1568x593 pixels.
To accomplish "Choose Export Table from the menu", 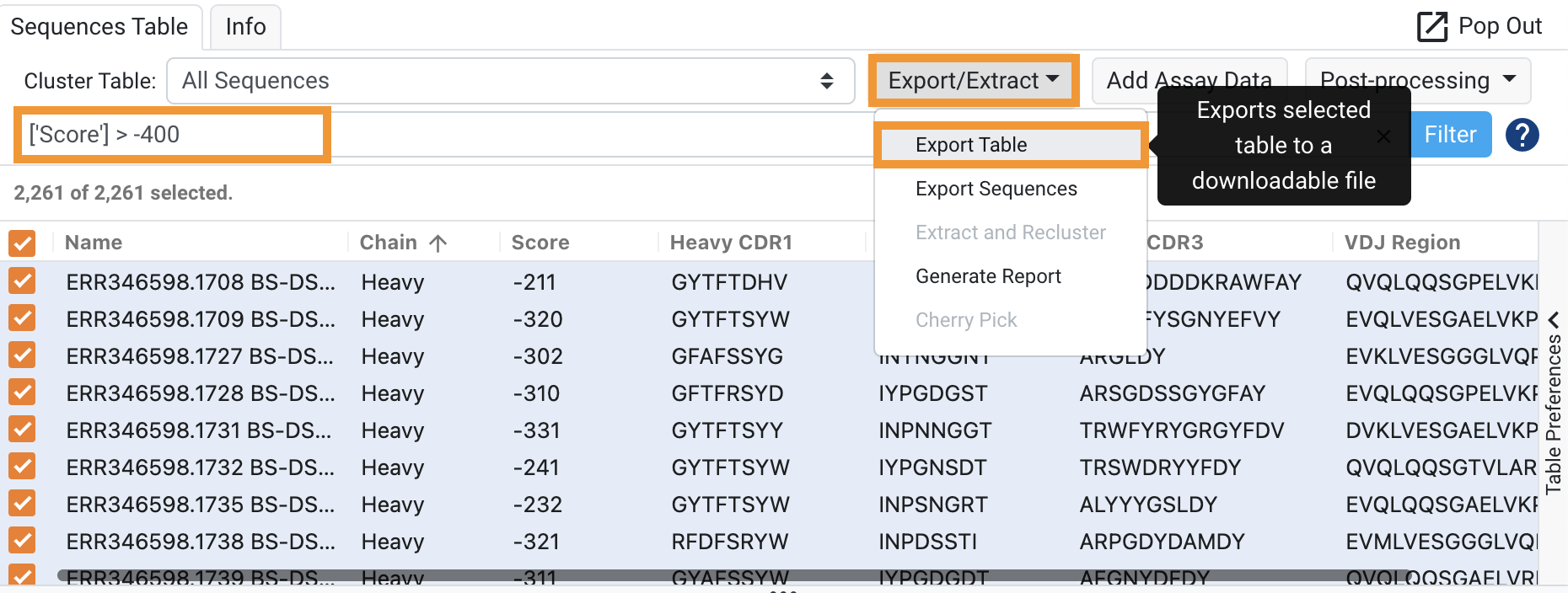I will 971,145.
